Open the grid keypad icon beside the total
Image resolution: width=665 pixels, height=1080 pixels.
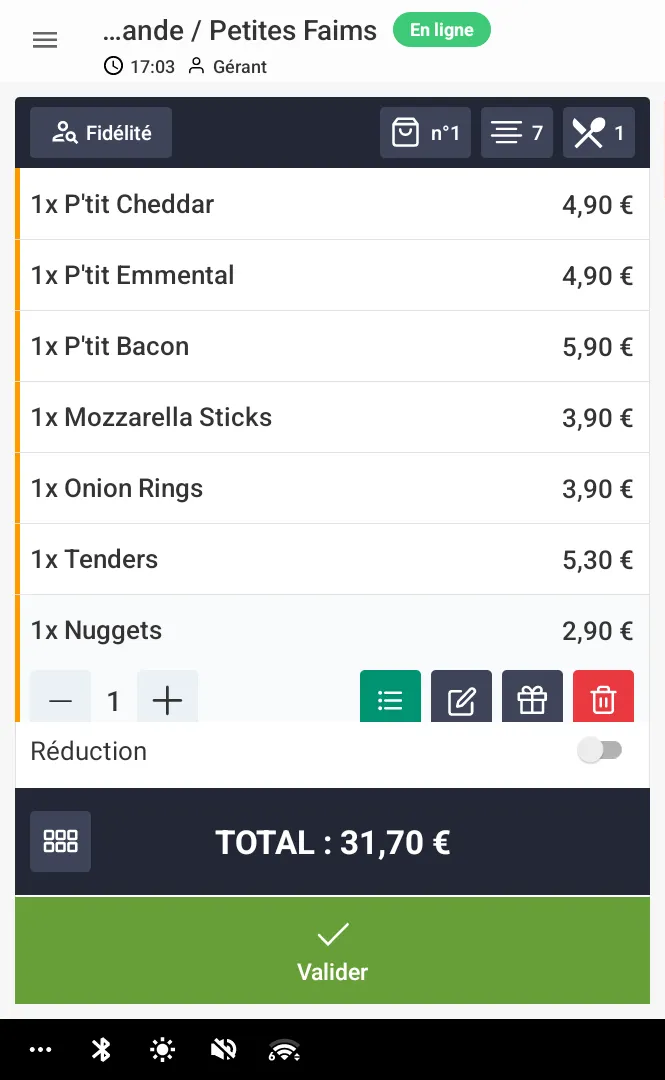coord(61,841)
